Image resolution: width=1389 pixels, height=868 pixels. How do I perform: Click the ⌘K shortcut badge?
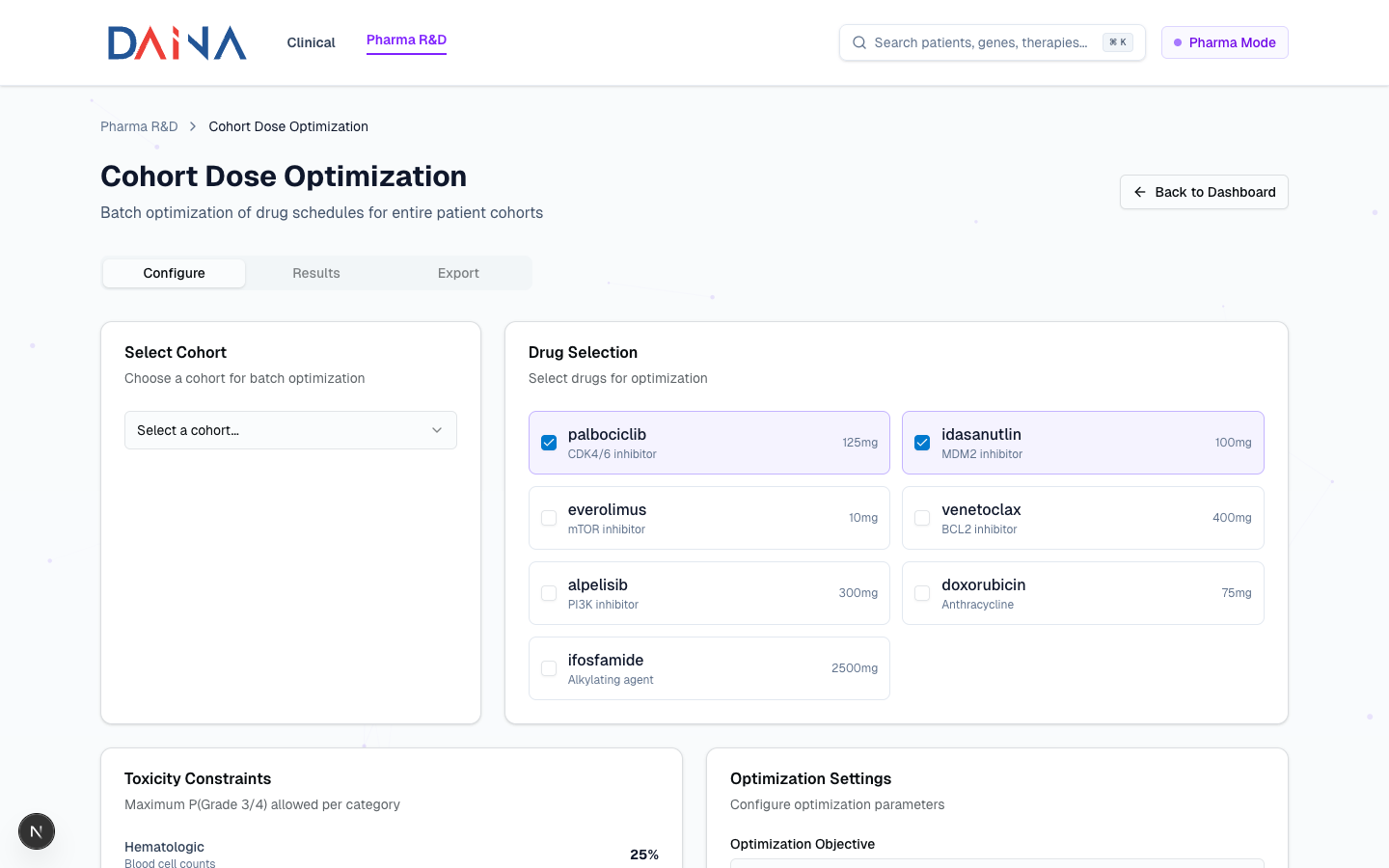(1117, 42)
